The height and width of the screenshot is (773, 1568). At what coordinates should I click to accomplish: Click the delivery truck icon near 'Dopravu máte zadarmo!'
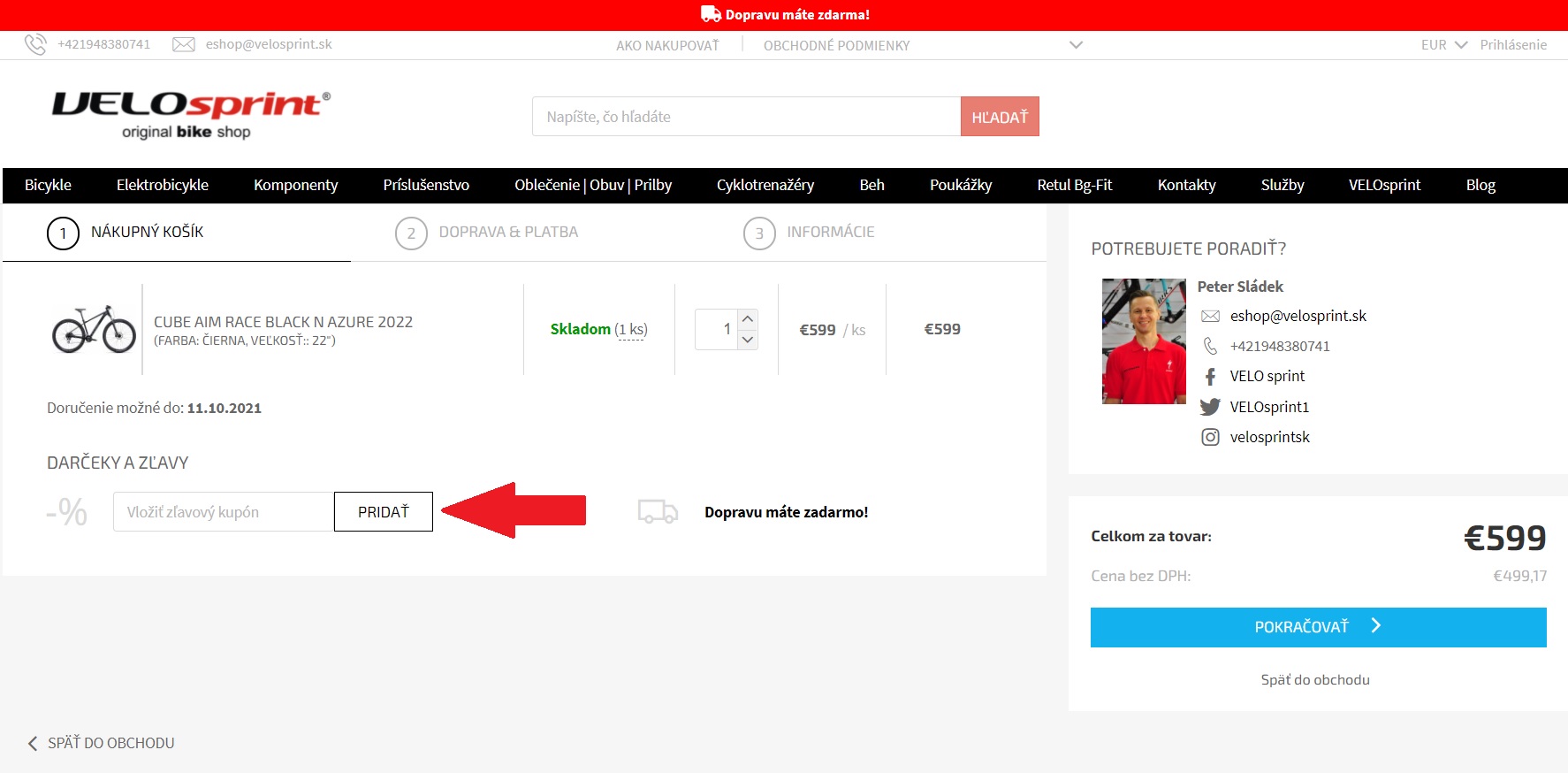(x=658, y=511)
